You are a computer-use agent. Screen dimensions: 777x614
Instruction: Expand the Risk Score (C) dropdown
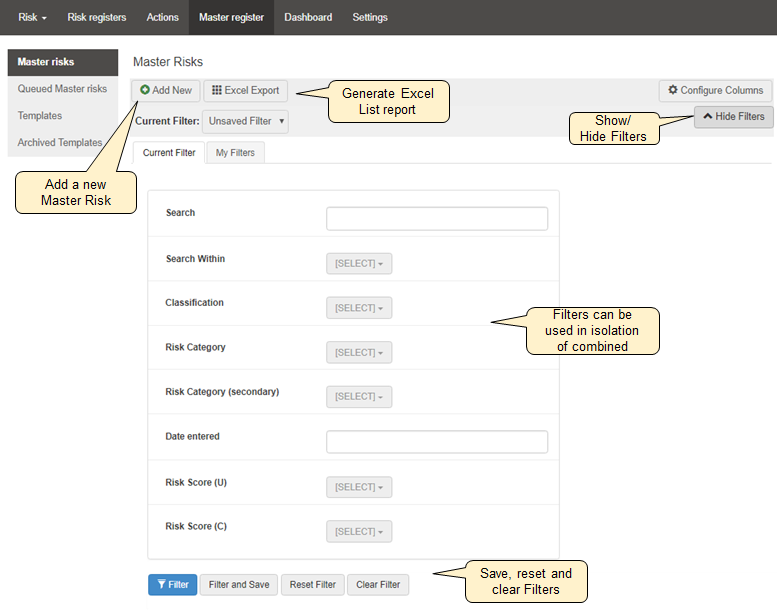pyautogui.click(x=359, y=531)
